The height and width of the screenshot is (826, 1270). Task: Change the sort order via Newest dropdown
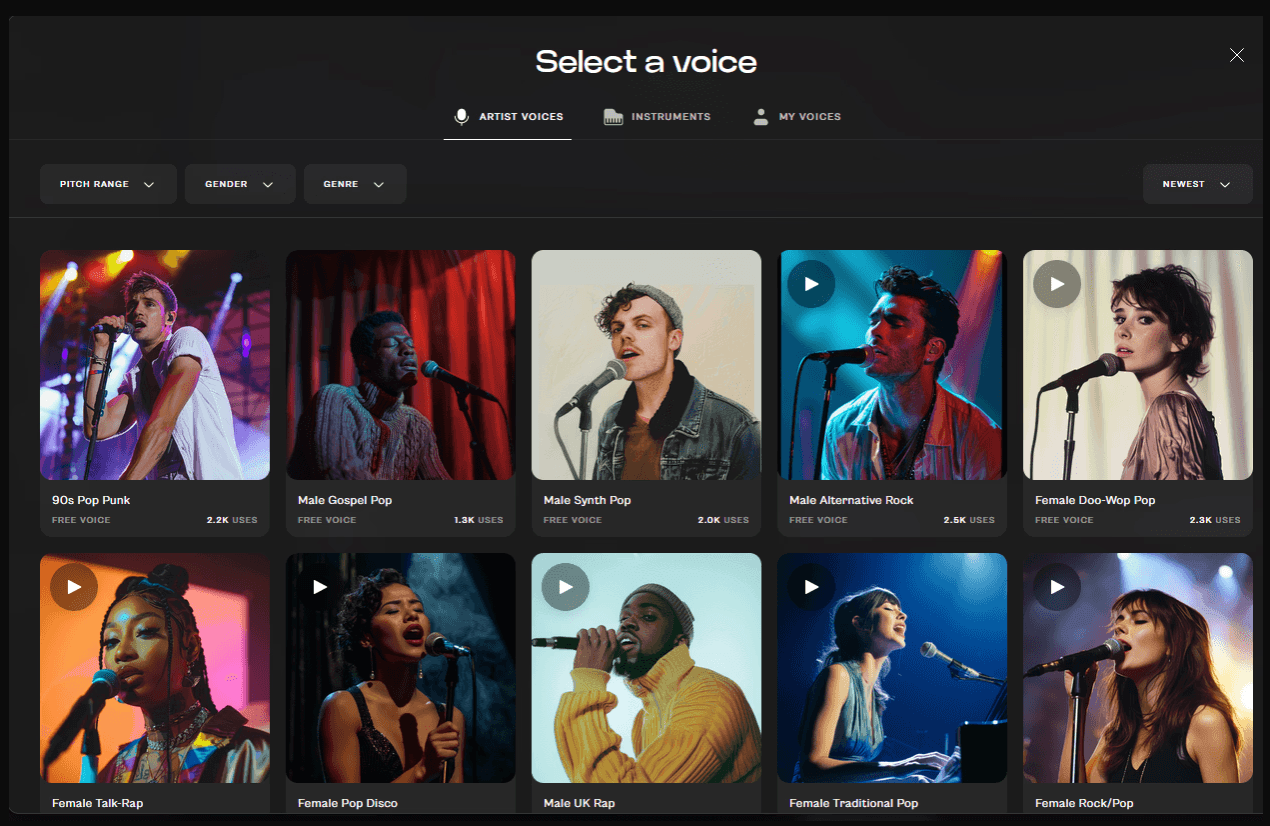click(1197, 184)
